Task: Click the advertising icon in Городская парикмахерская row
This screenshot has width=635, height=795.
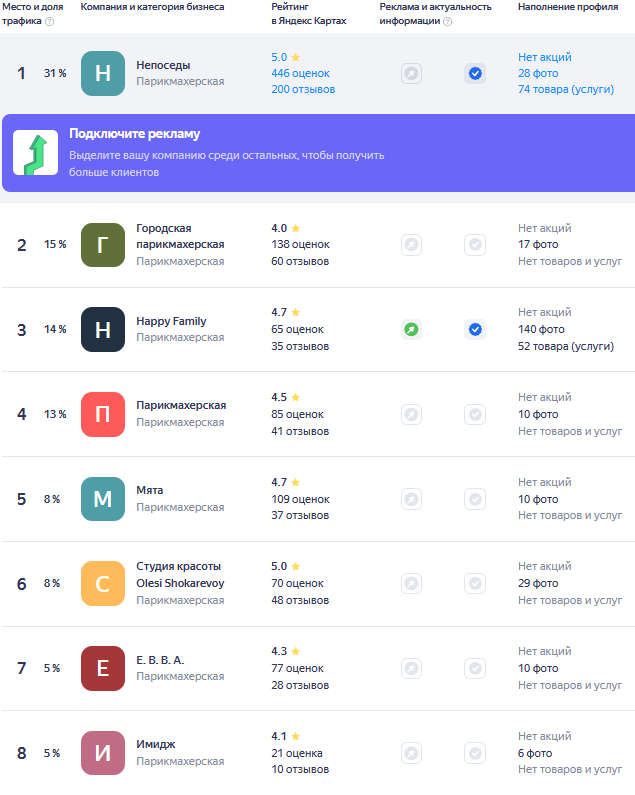Action: [x=411, y=245]
